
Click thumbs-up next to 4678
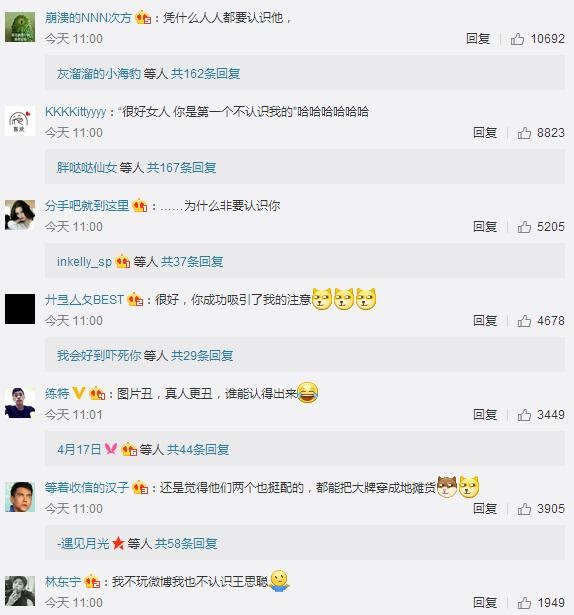pyautogui.click(x=524, y=321)
